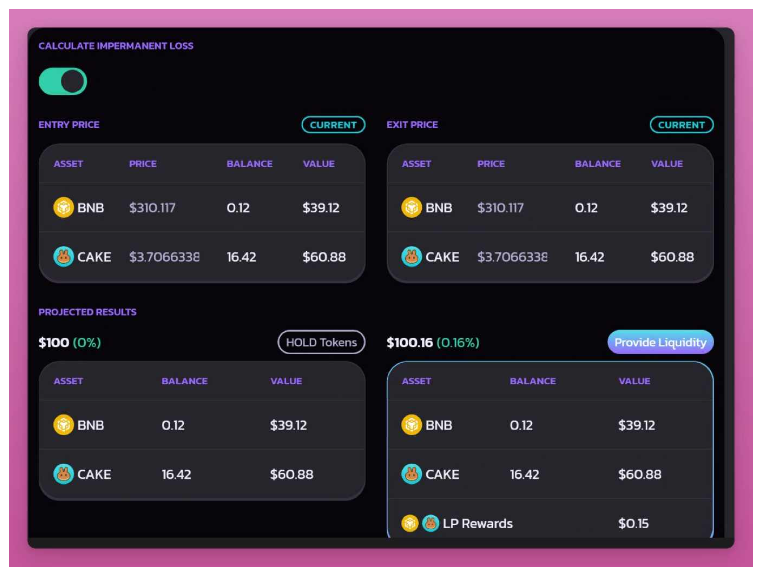Edit the BNB exit price $310.117 field
This screenshot has height=572, width=758.
click(x=500, y=208)
